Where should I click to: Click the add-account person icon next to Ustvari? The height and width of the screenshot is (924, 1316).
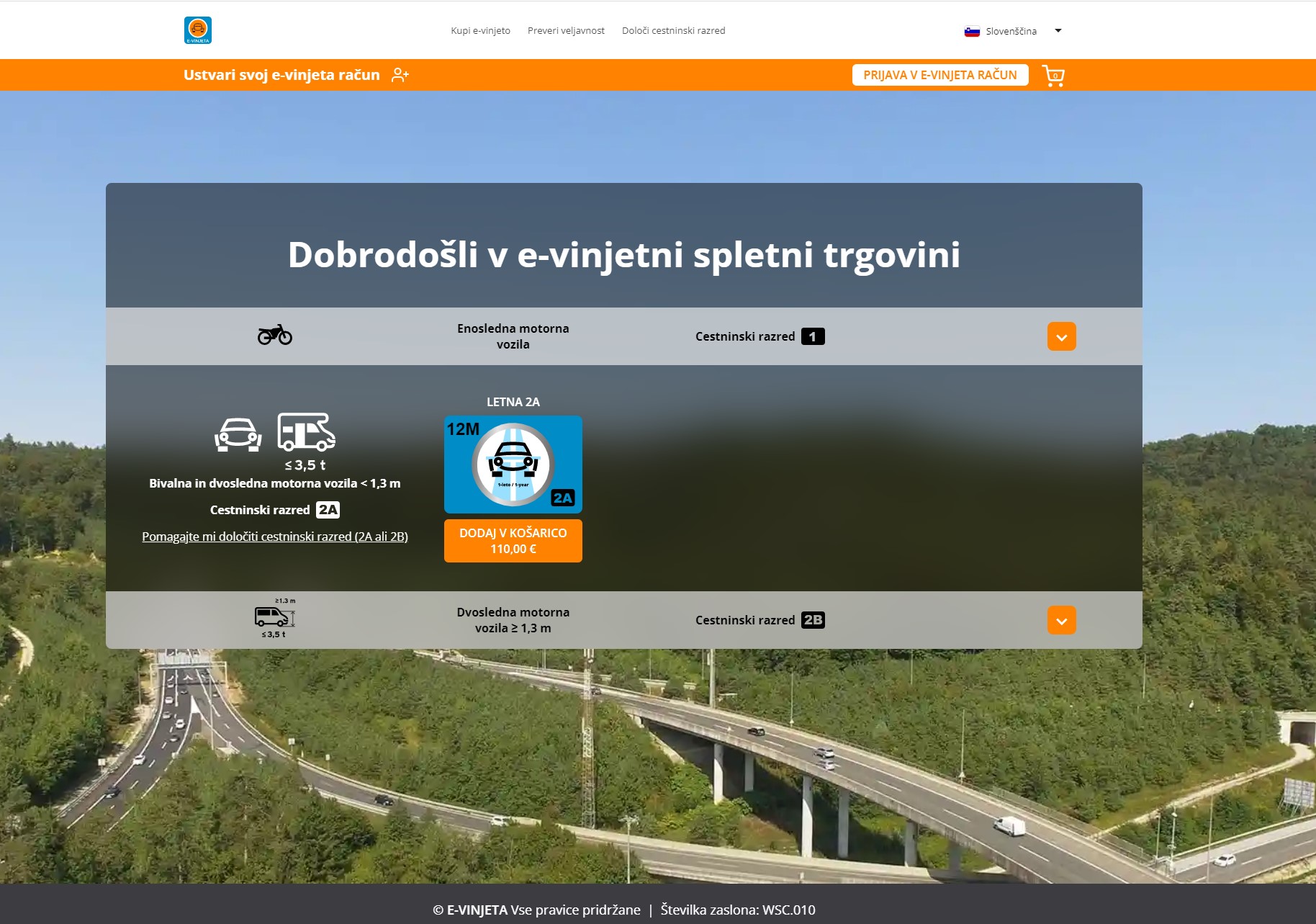pos(400,74)
